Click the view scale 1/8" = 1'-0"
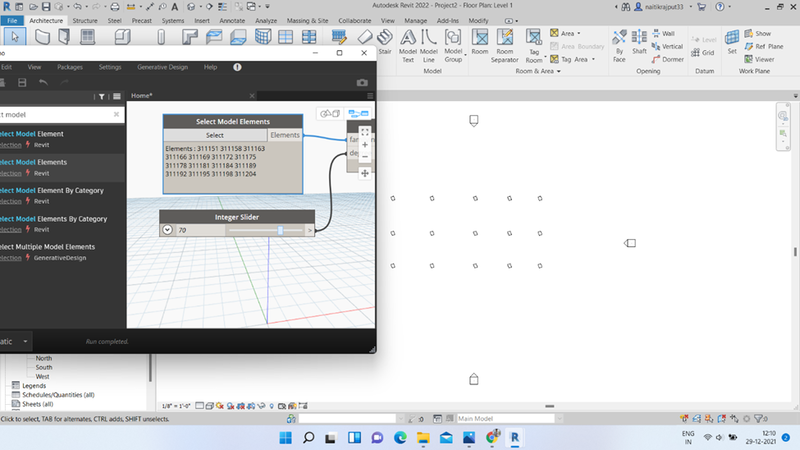This screenshot has height=450, width=800. click(176, 406)
